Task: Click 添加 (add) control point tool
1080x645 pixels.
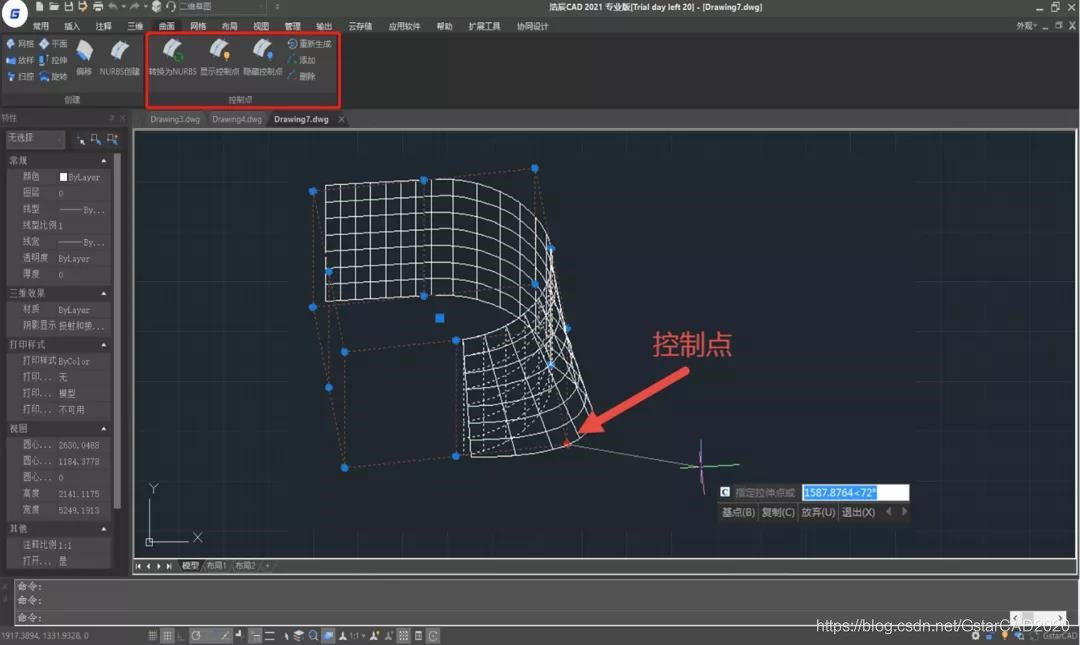Action: tap(301, 60)
